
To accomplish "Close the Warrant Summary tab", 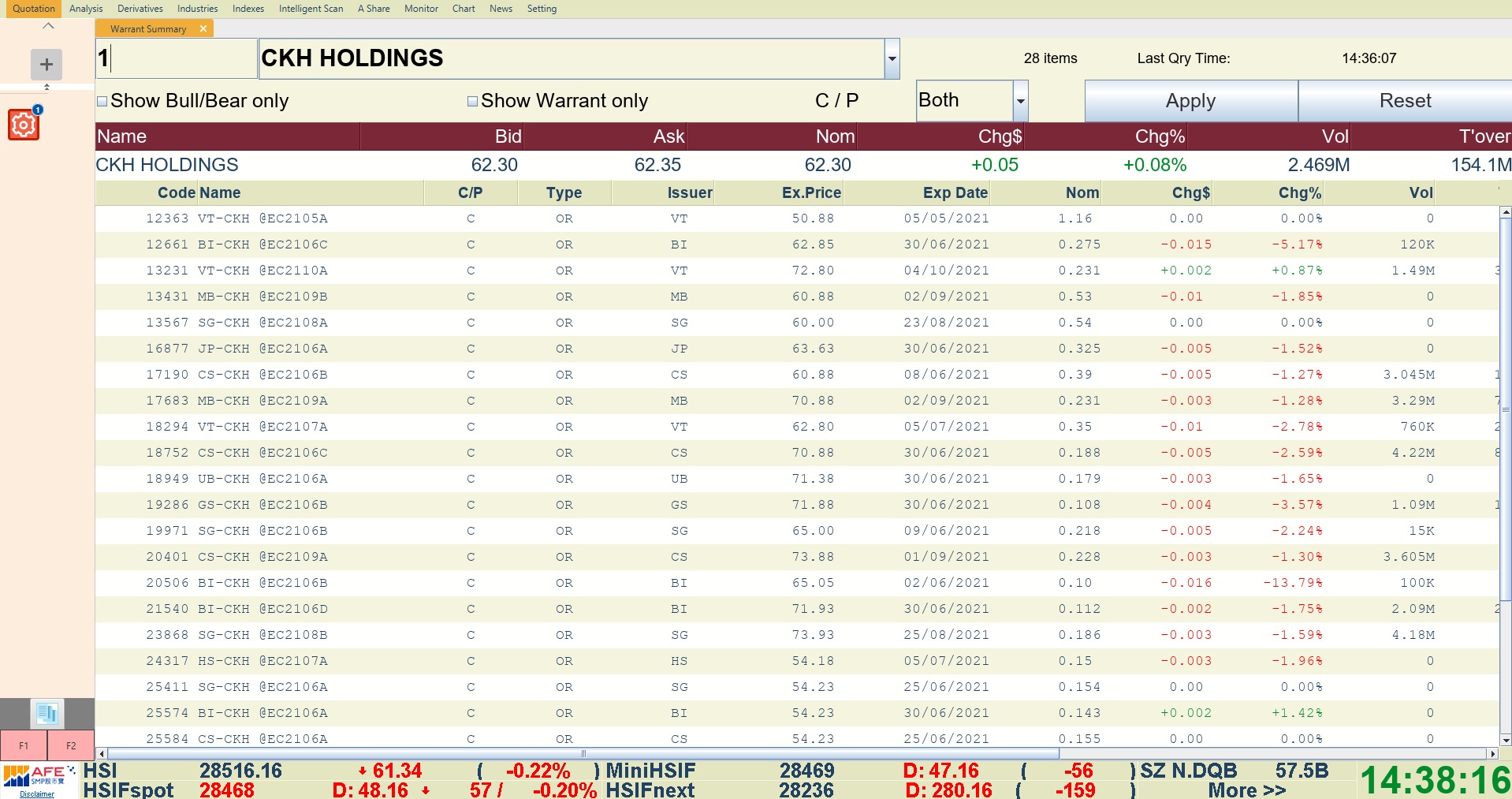I will (x=203, y=28).
